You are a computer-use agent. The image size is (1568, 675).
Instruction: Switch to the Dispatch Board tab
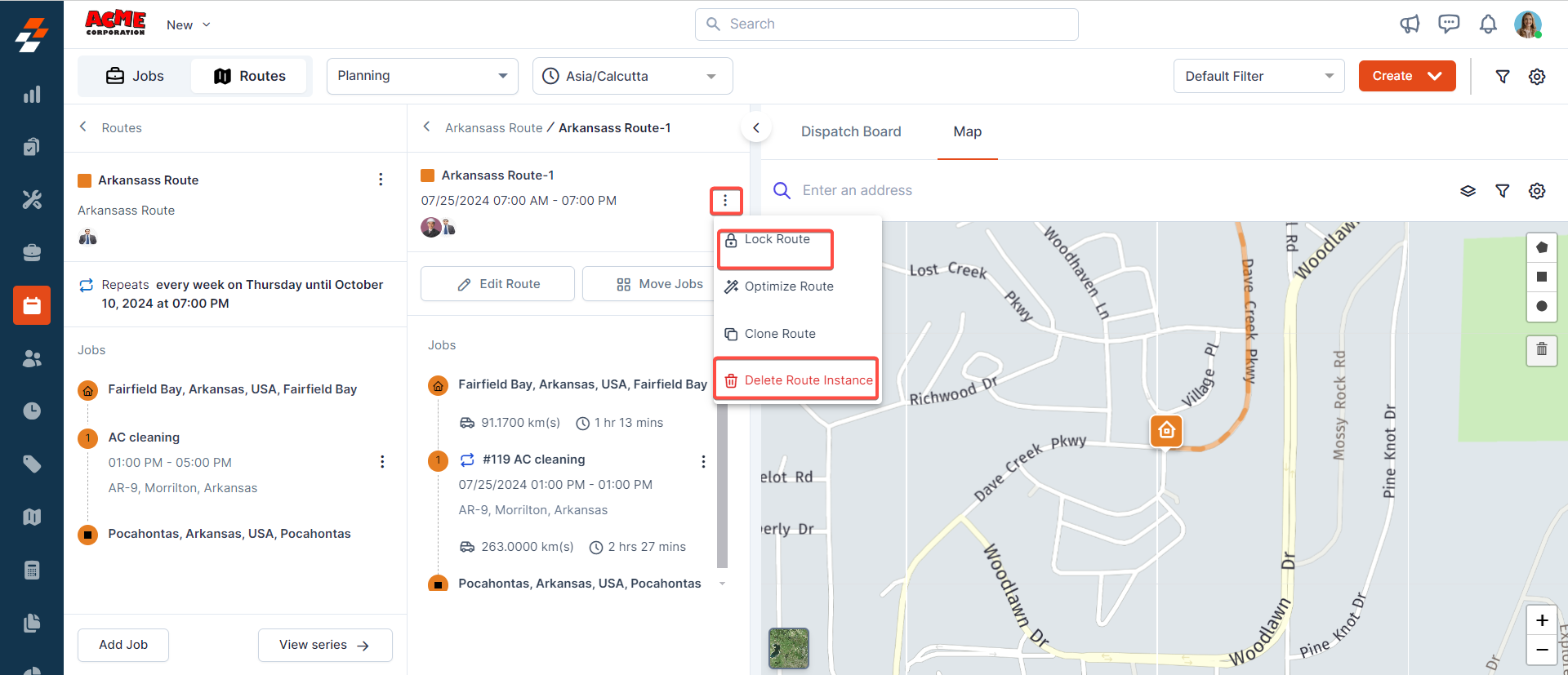tap(851, 131)
